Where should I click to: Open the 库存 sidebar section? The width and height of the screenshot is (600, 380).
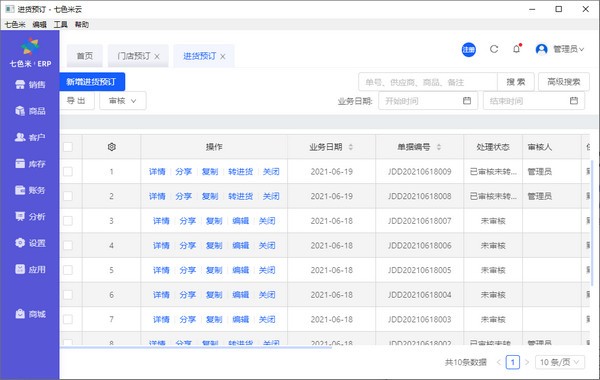pyautogui.click(x=30, y=164)
